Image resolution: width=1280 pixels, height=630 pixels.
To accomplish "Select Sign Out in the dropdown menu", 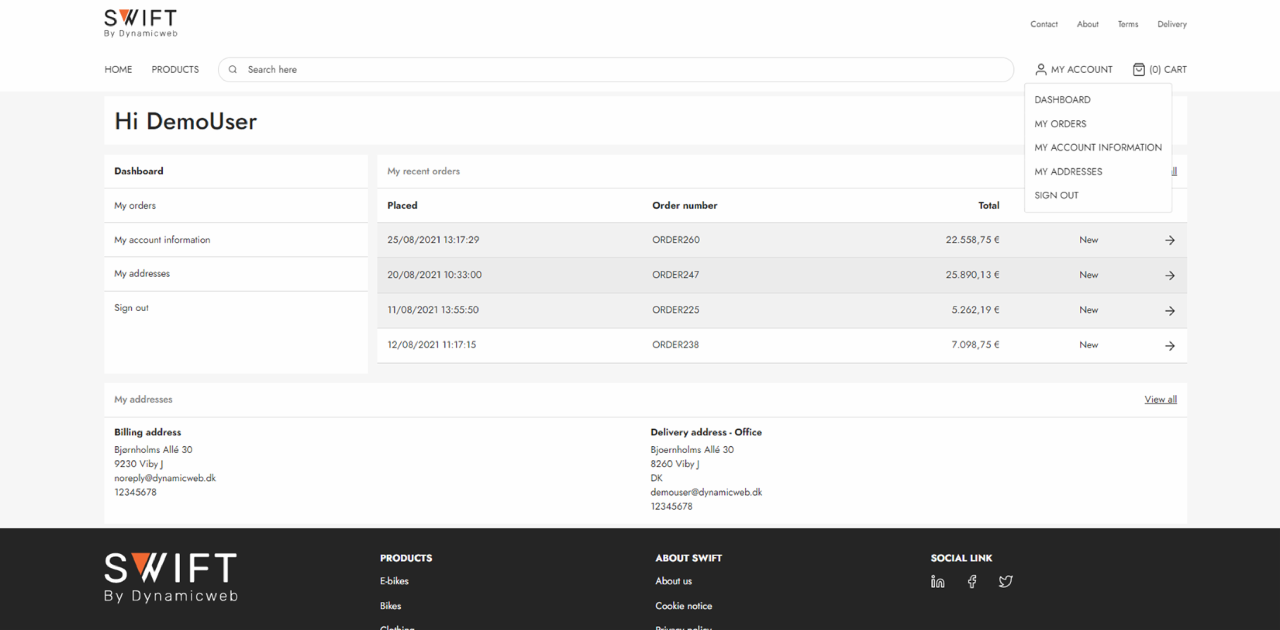I will (1056, 196).
